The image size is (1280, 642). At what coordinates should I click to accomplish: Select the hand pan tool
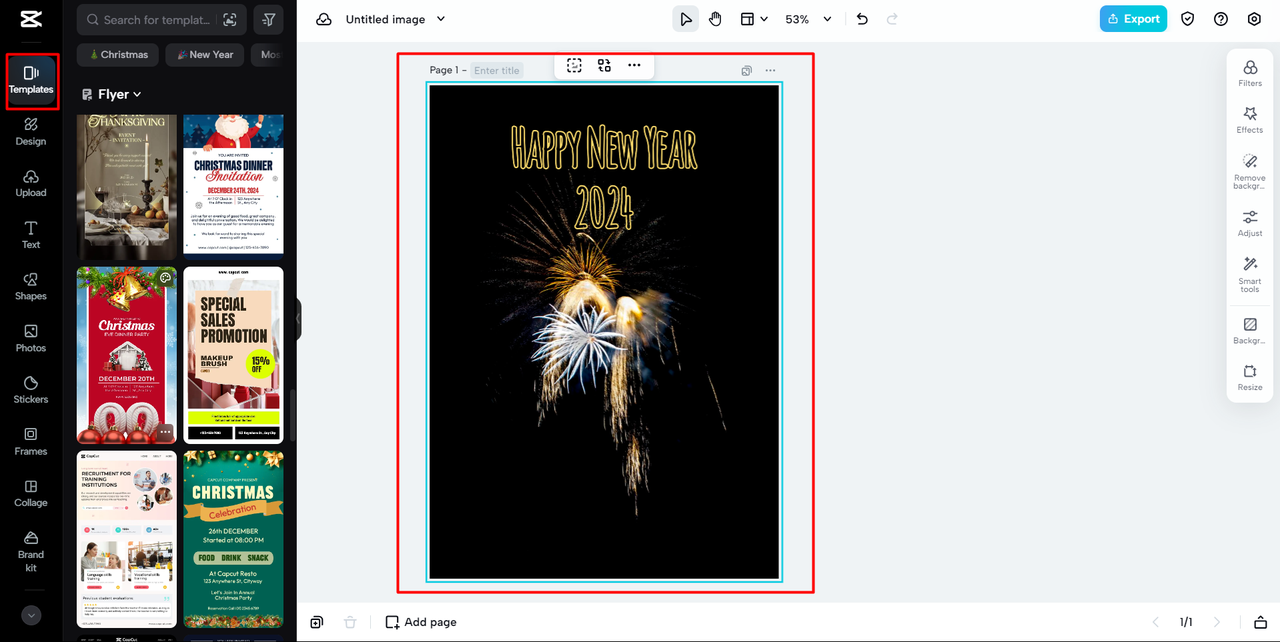(x=715, y=19)
